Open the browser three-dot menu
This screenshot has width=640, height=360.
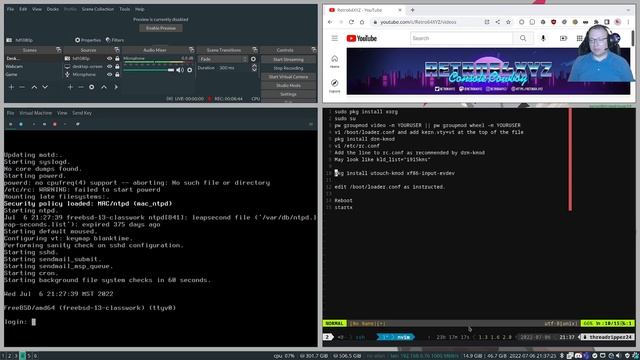pyautogui.click(x=629, y=22)
